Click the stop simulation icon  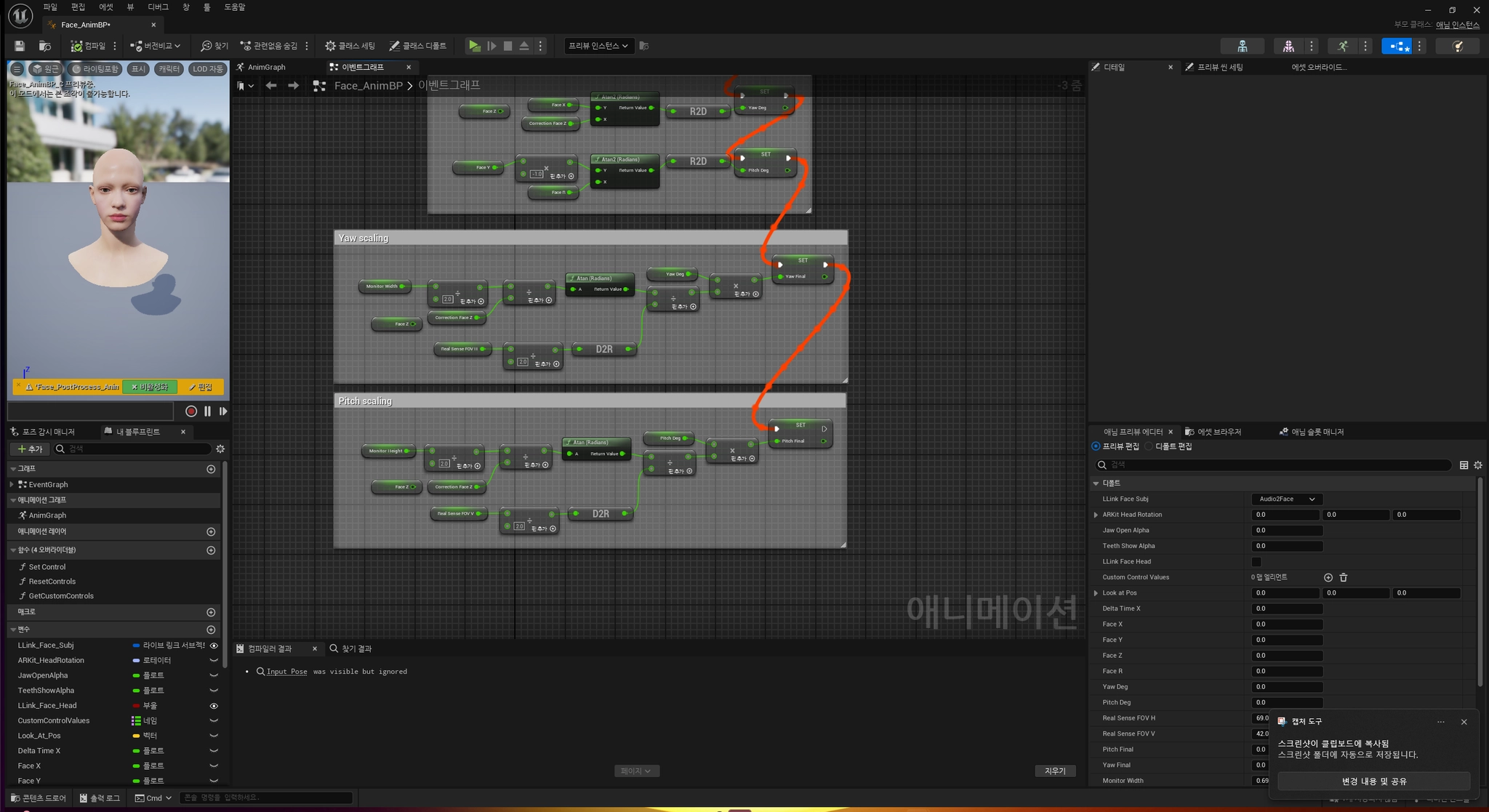[507, 46]
